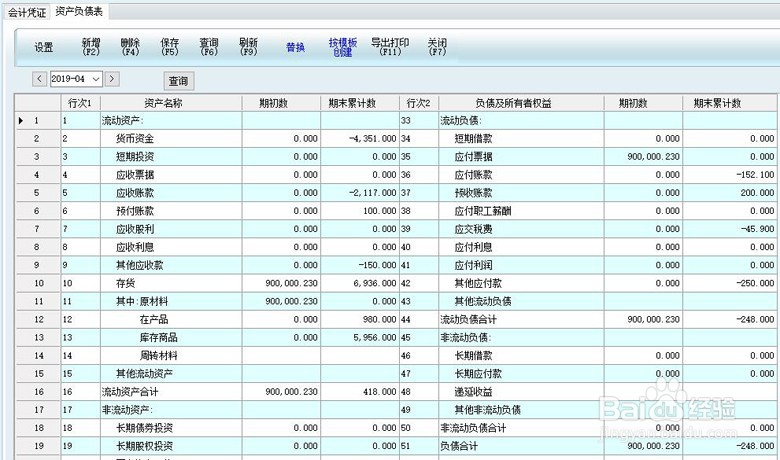Select the 流动资产: cell
This screenshot has height=460, width=780.
[171, 120]
